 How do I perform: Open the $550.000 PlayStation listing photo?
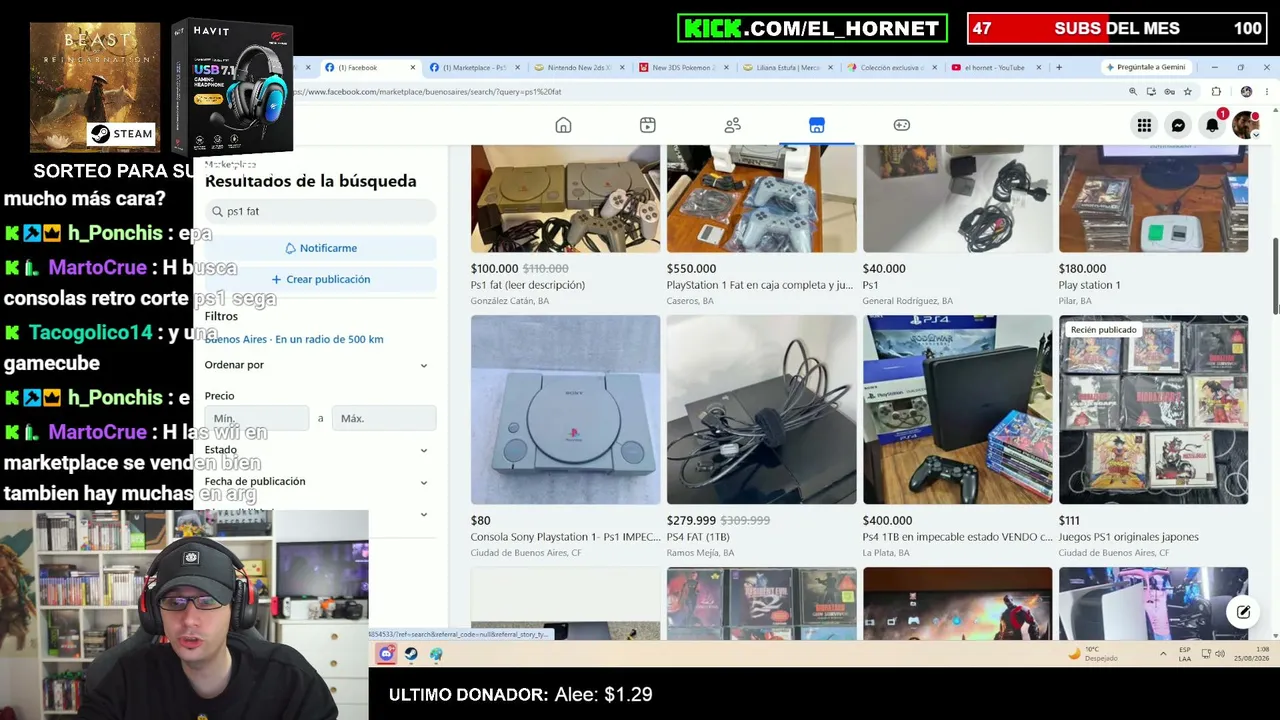tap(762, 198)
